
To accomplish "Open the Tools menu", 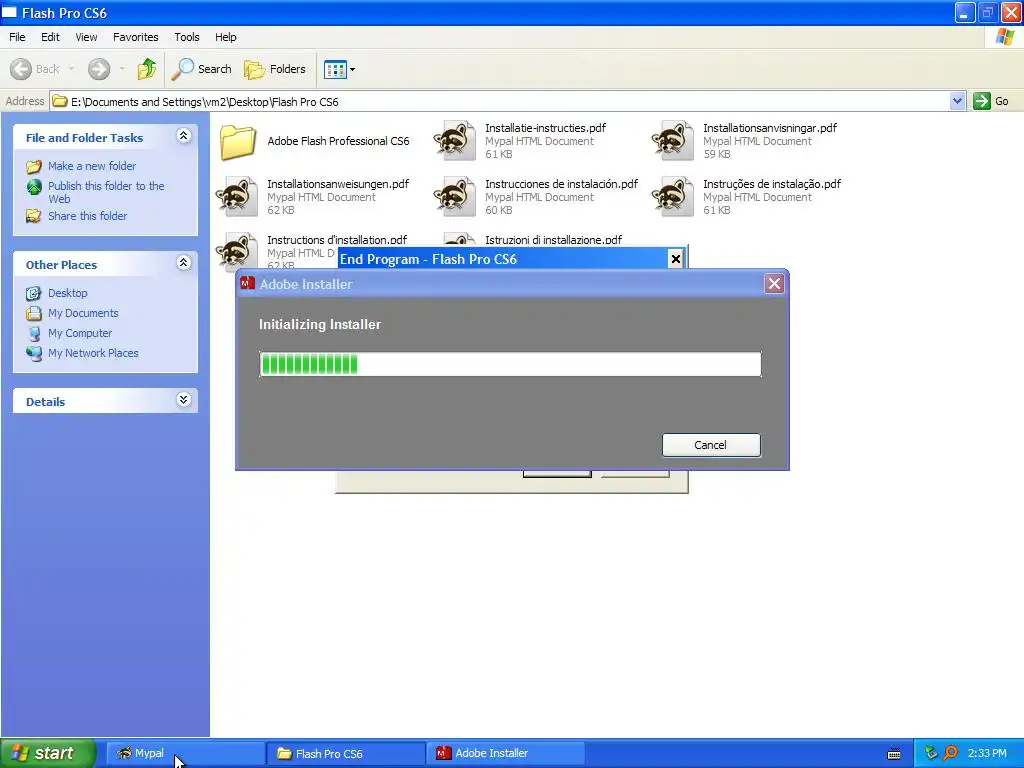I will coord(187,37).
